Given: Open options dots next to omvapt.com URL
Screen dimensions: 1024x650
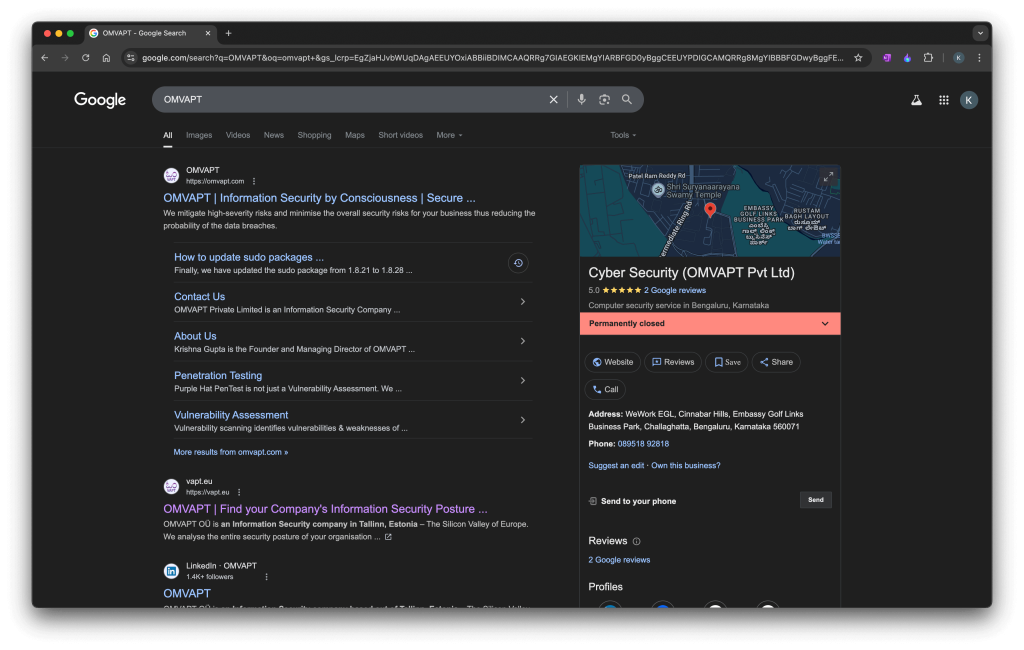Looking at the screenshot, I should [x=254, y=182].
